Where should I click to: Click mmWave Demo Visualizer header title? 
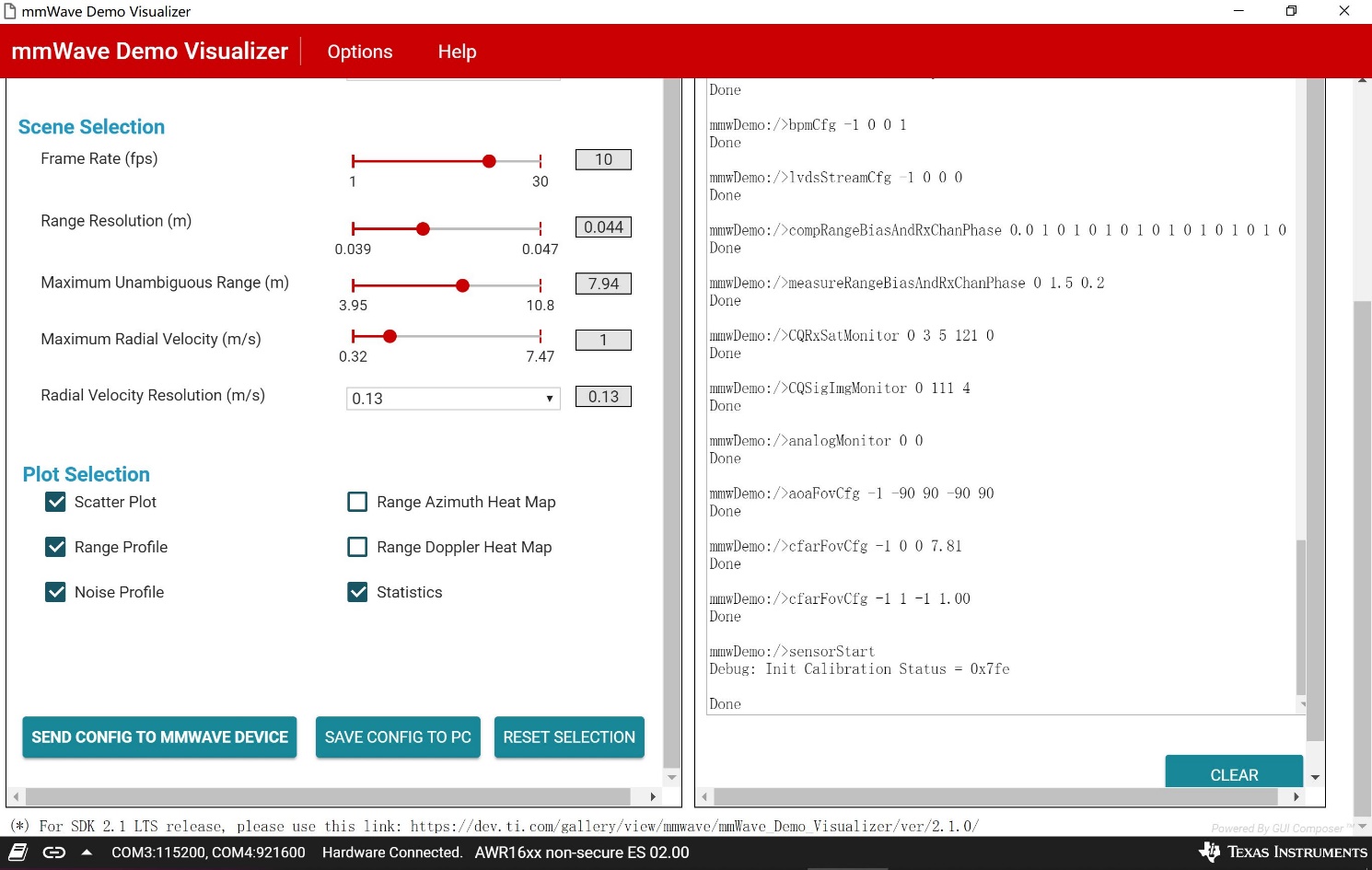[x=150, y=52]
